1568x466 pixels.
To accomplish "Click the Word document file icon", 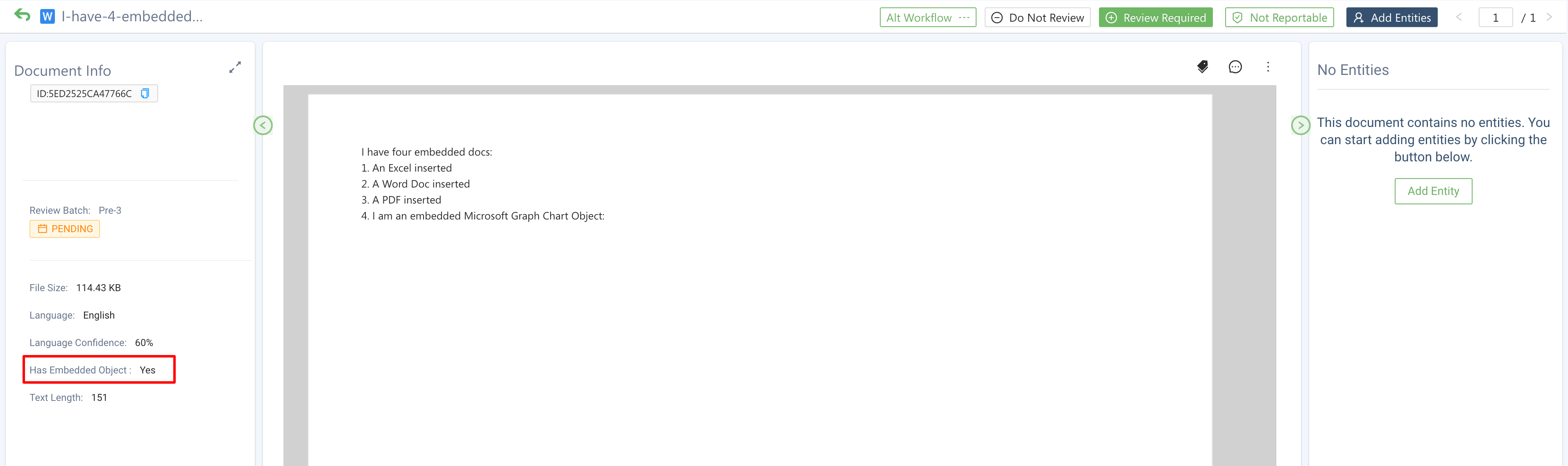I will point(48,16).
